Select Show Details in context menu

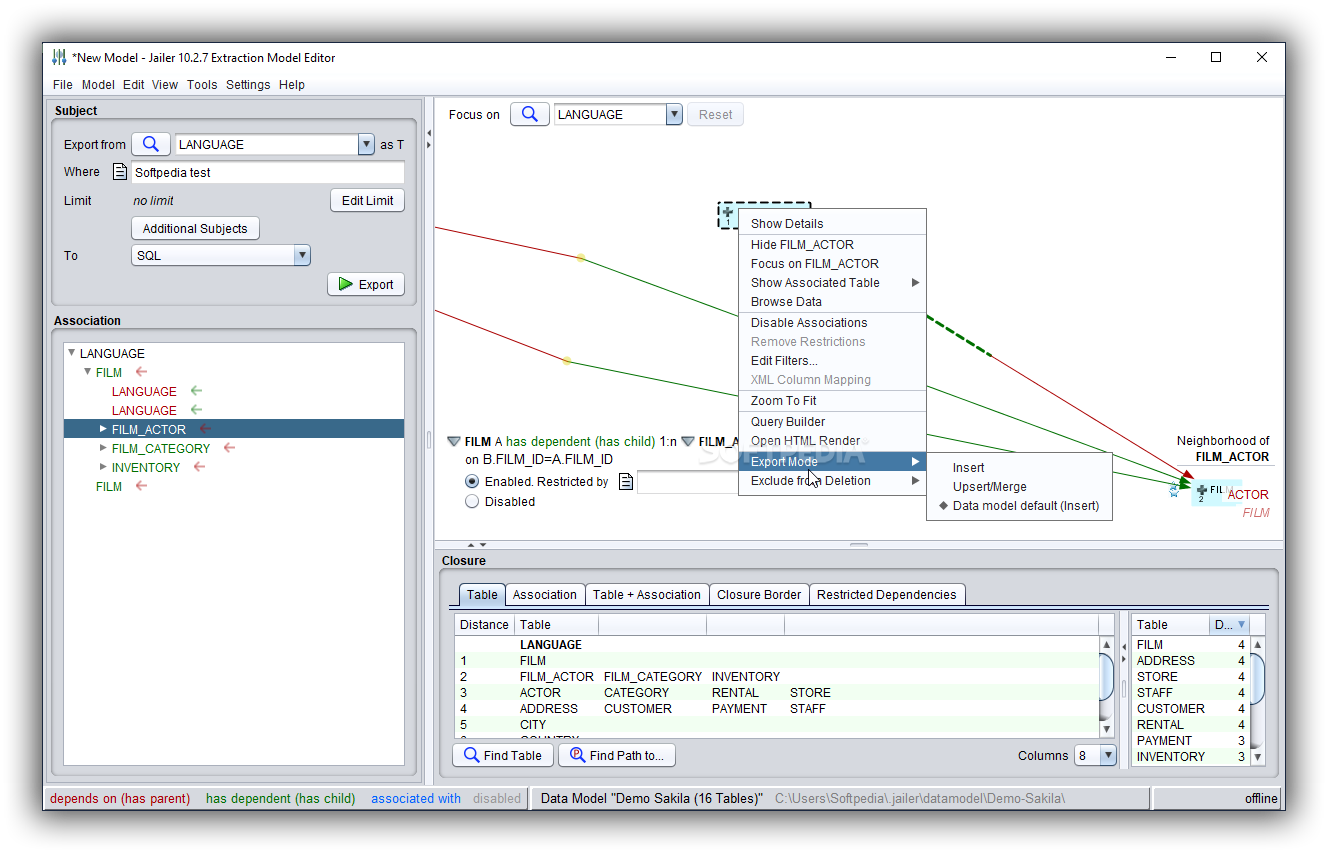pos(832,223)
